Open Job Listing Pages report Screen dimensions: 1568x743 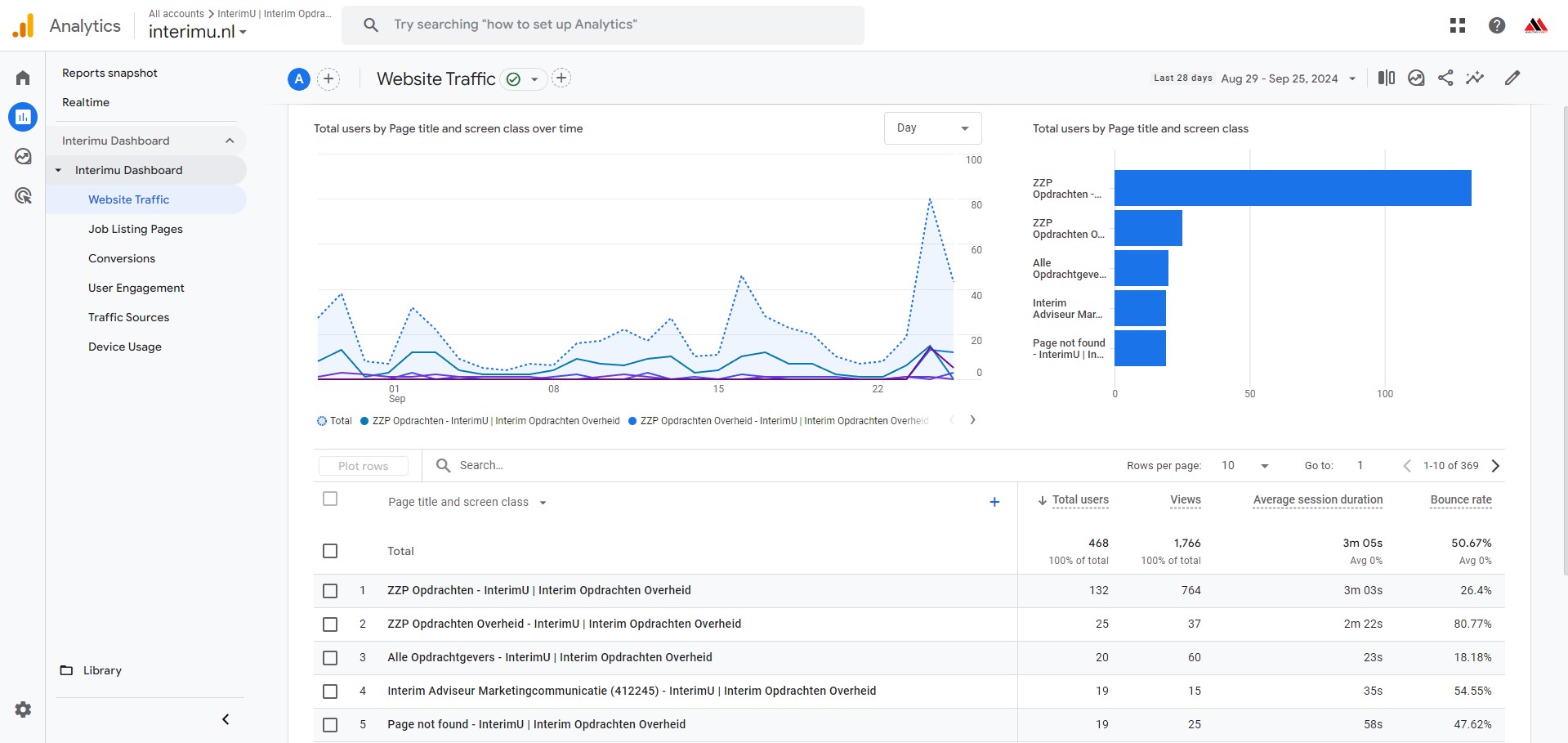coord(136,229)
